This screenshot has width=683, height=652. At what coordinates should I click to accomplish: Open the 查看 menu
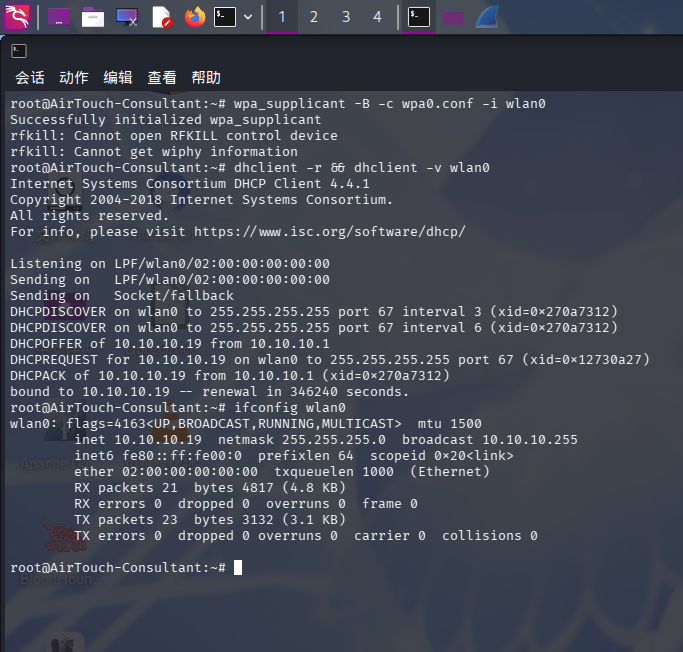coord(162,78)
